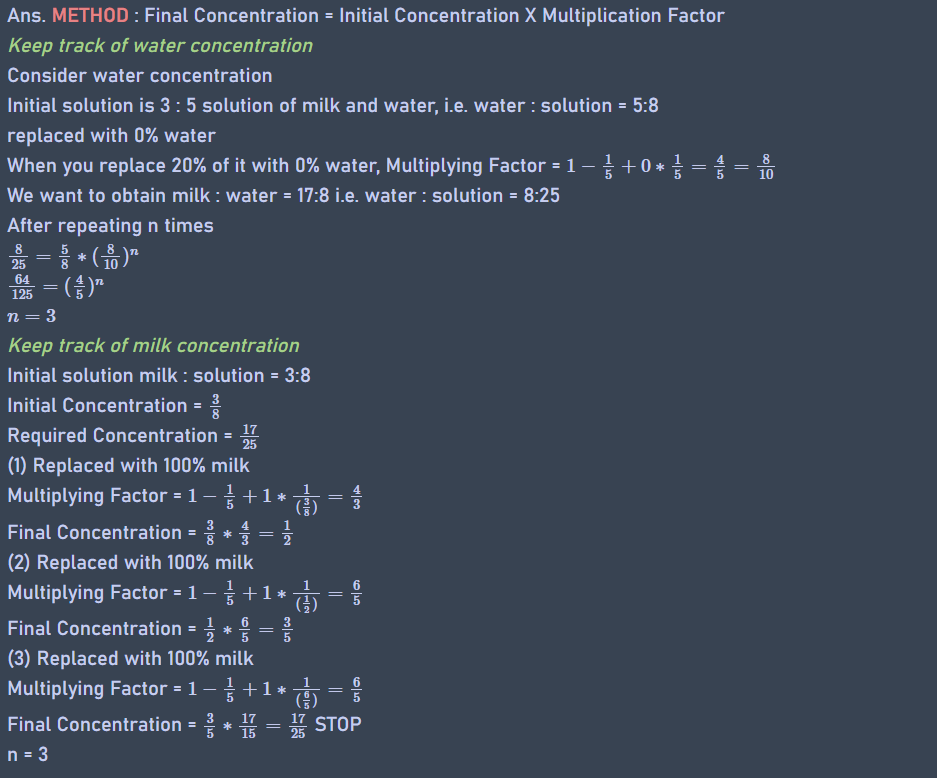
Task: Click the "Initial solution is 3 : 5" line
Action: pos(332,105)
